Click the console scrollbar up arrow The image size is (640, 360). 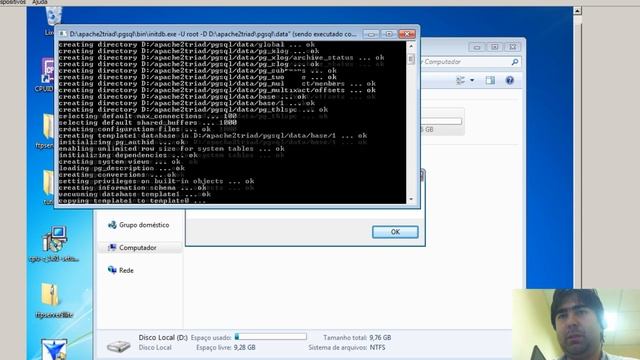pos(411,46)
